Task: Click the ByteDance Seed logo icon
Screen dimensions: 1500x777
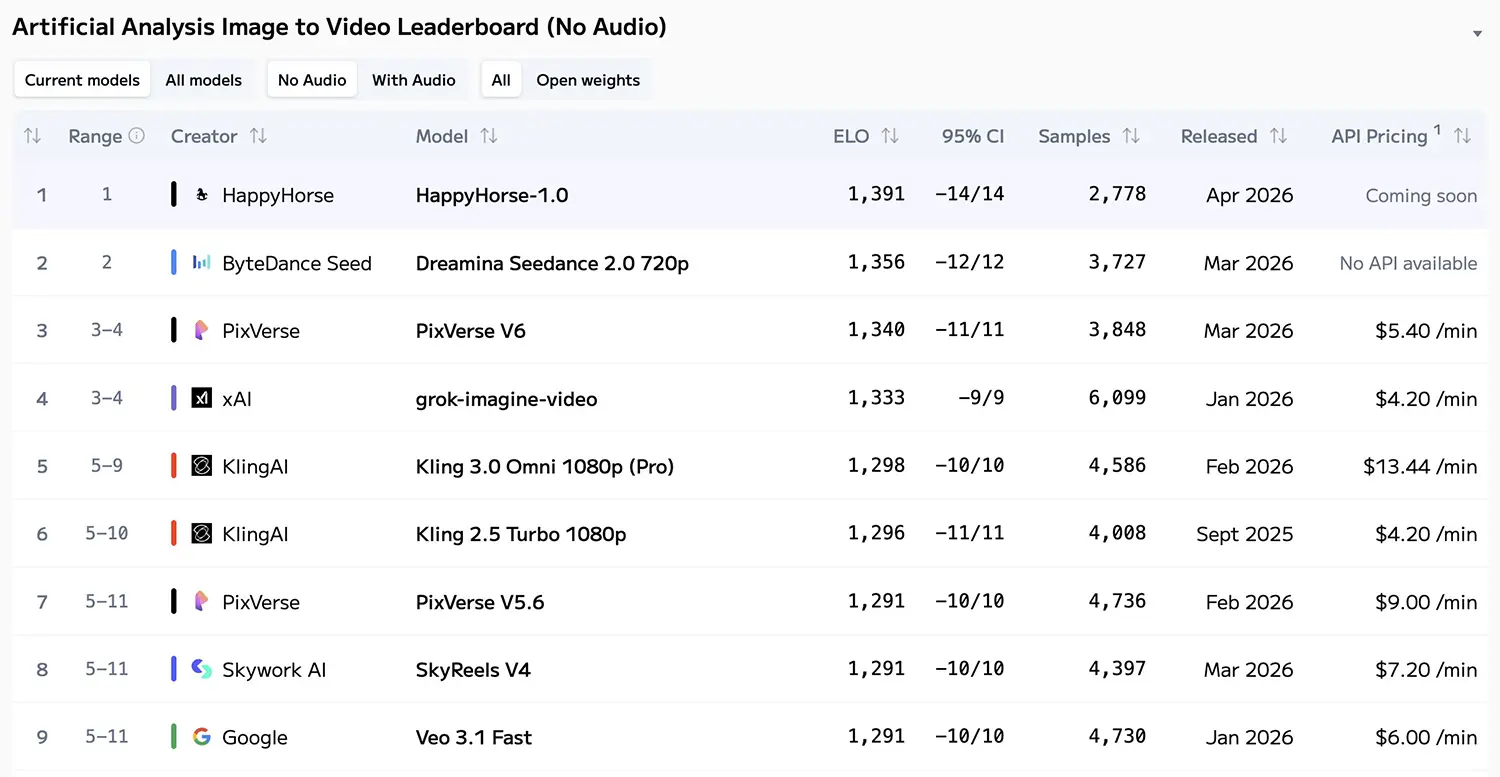Action: click(202, 263)
